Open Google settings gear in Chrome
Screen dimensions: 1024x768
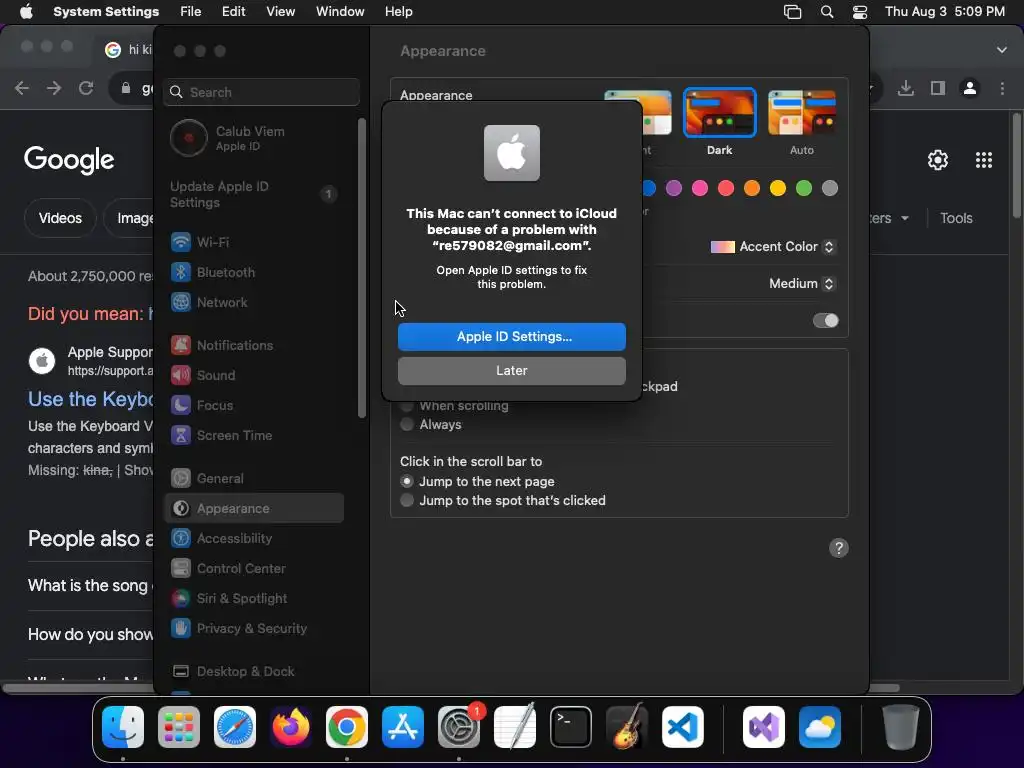[x=938, y=160]
